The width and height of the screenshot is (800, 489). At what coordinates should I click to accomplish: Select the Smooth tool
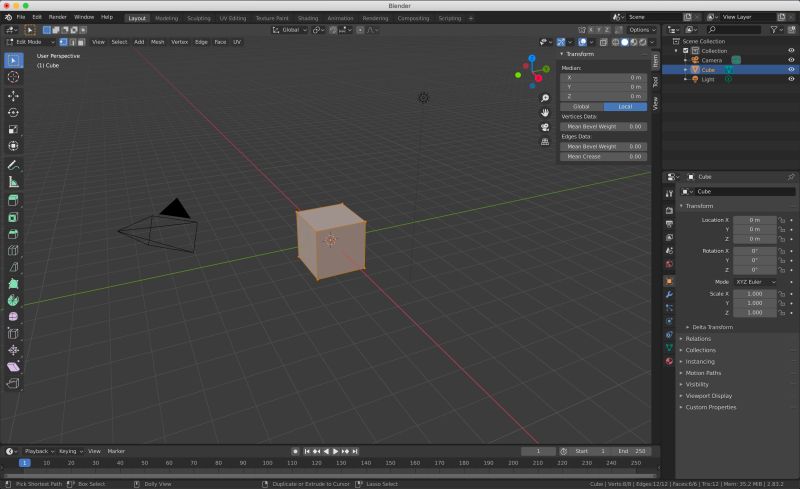13,317
